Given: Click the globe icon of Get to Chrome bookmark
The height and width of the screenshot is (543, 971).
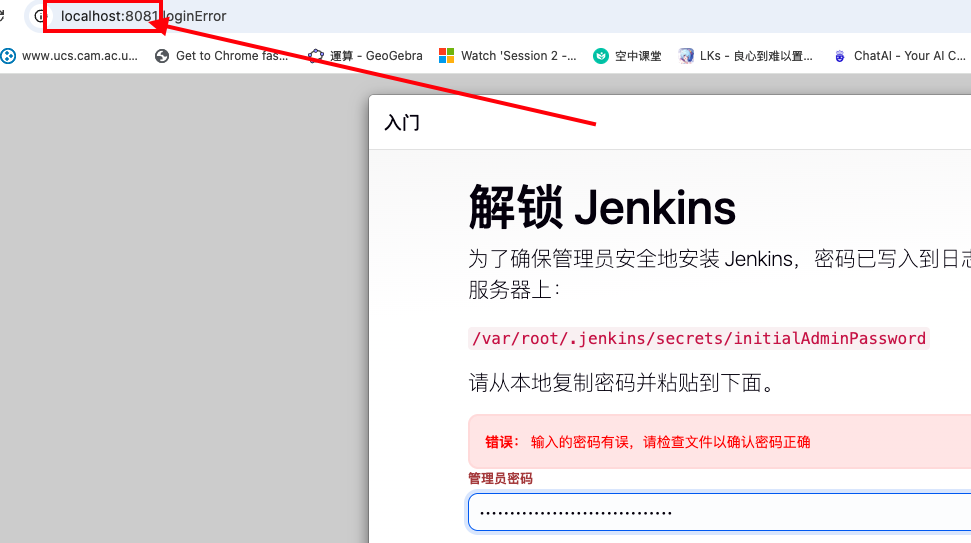Looking at the screenshot, I should (x=162, y=56).
